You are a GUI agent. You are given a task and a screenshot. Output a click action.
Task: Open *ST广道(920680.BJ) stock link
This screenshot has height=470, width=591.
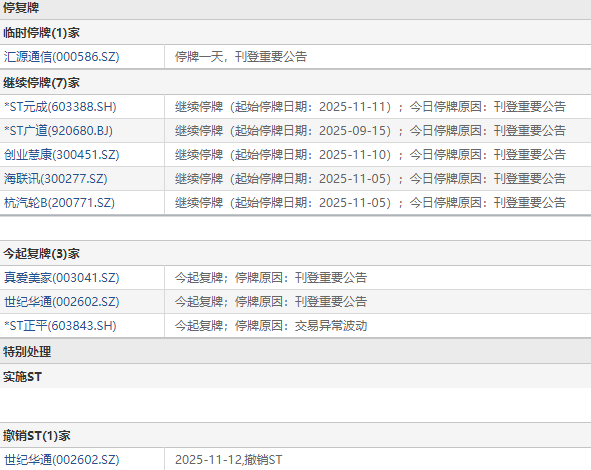tap(58, 131)
